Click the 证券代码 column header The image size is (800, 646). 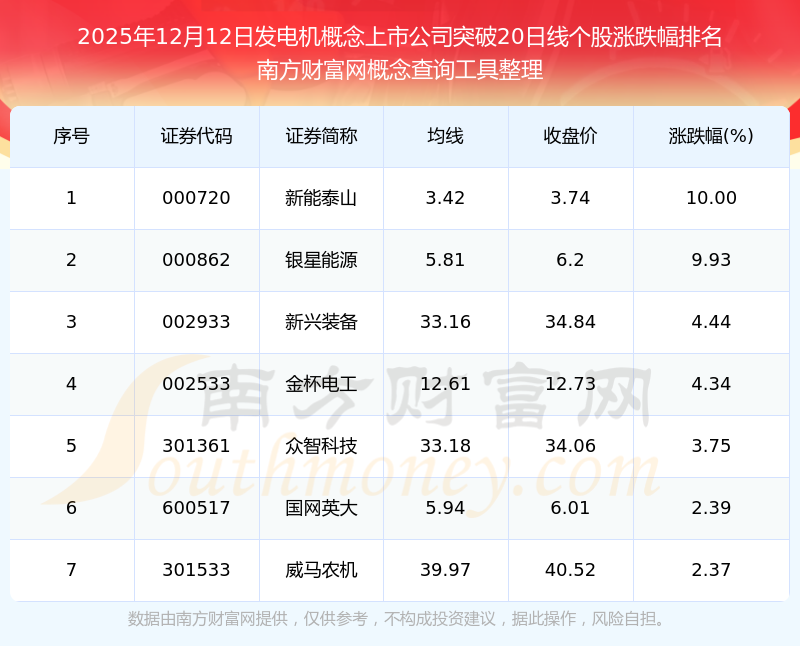(196, 136)
